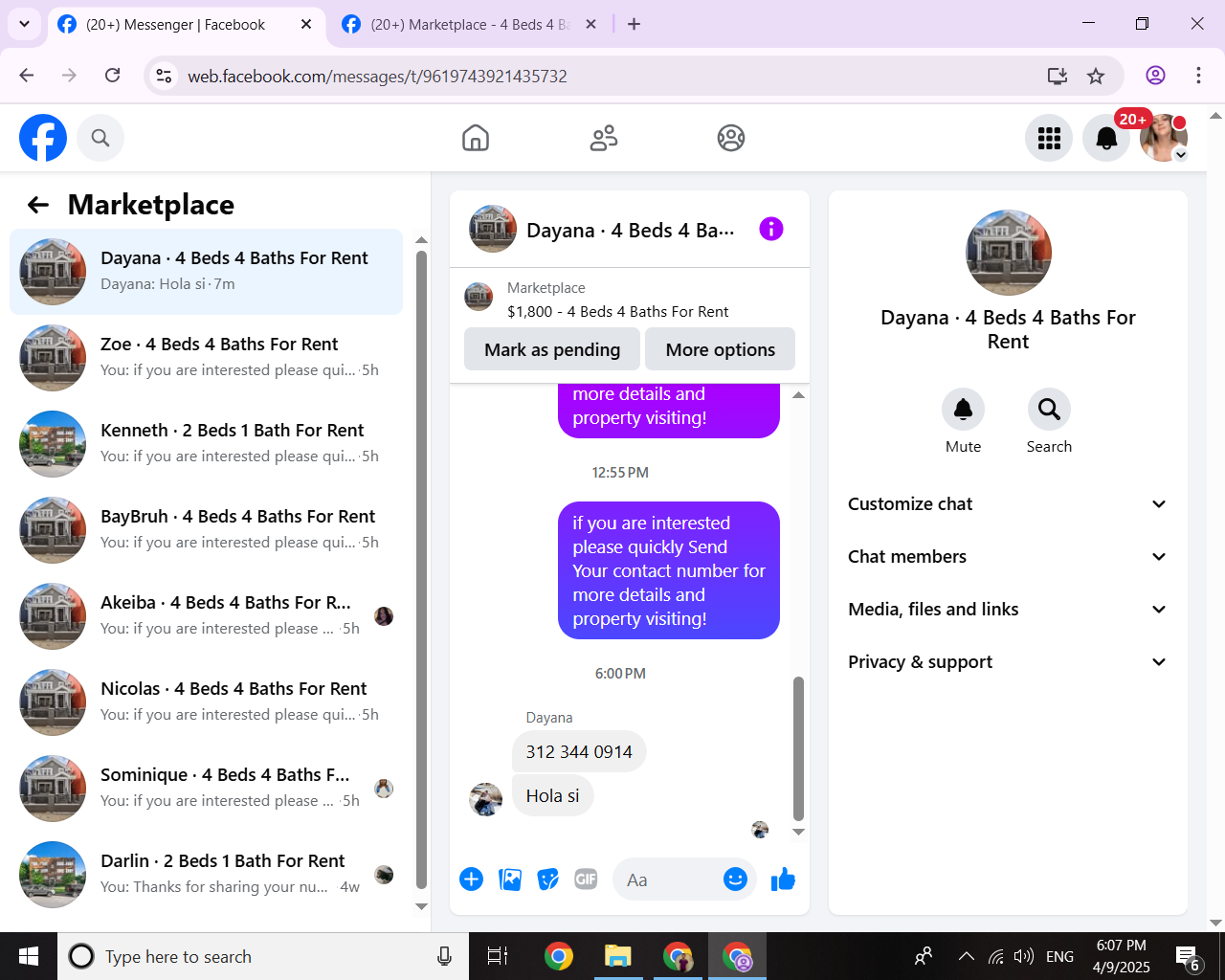Image resolution: width=1225 pixels, height=980 pixels.
Task: Expand the Customize chat section
Action: (1008, 504)
